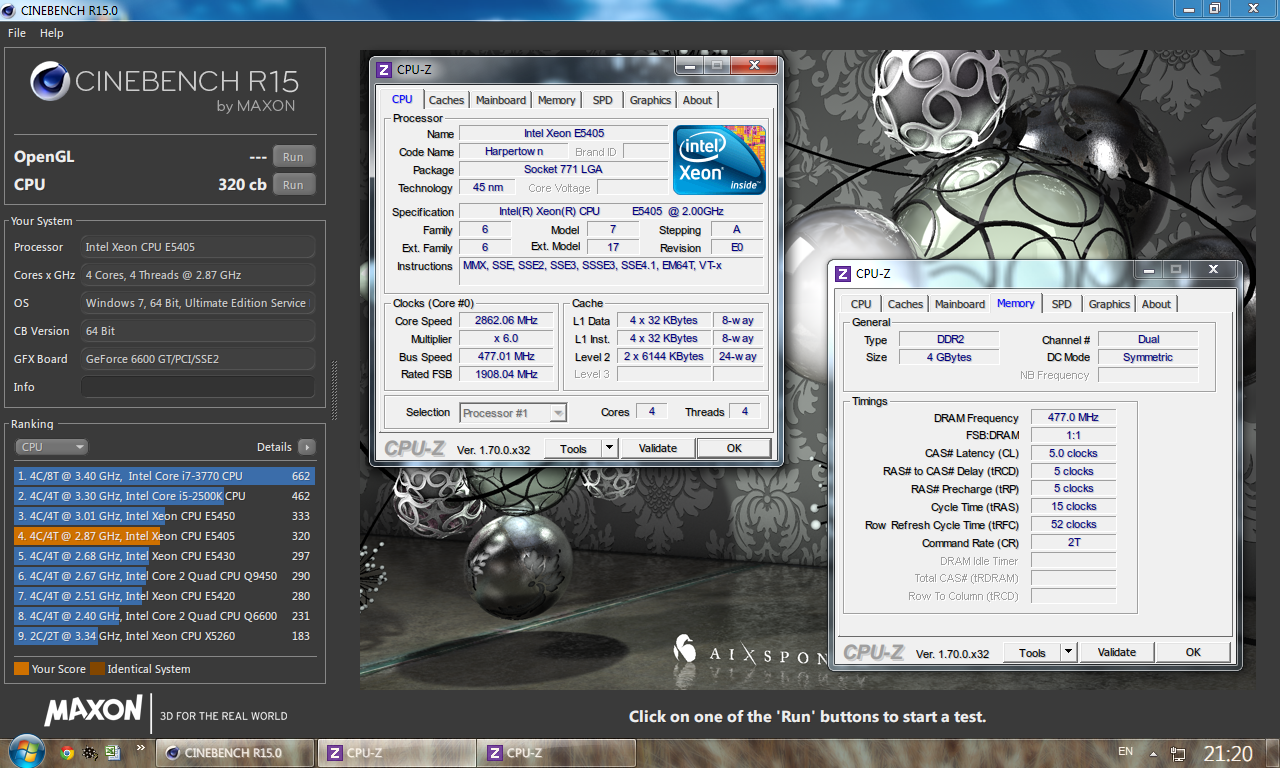The height and width of the screenshot is (768, 1280).
Task: Open Mainboard tab in front CPU-Z window
Action: (x=501, y=100)
